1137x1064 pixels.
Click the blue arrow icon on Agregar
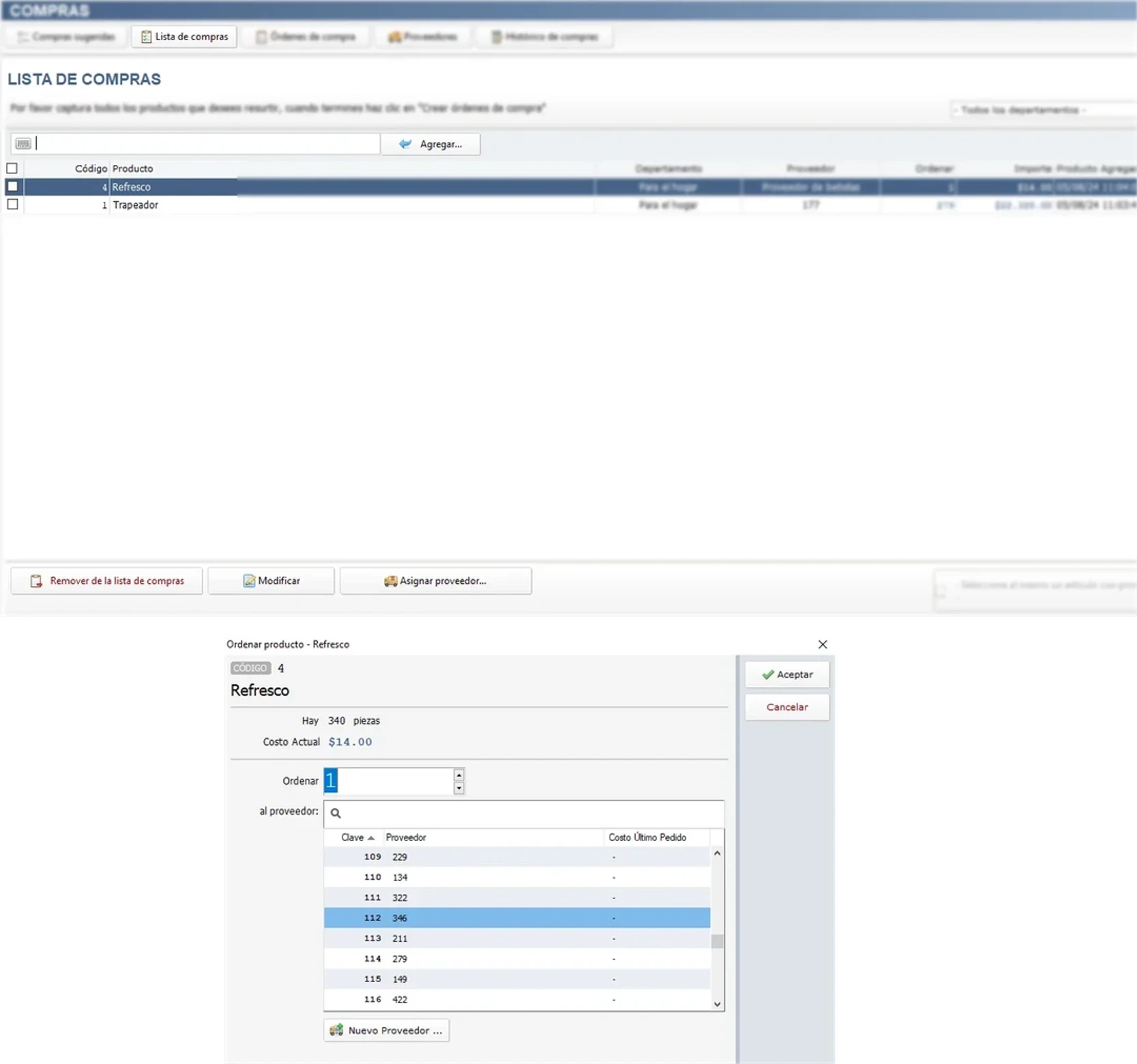[x=405, y=144]
